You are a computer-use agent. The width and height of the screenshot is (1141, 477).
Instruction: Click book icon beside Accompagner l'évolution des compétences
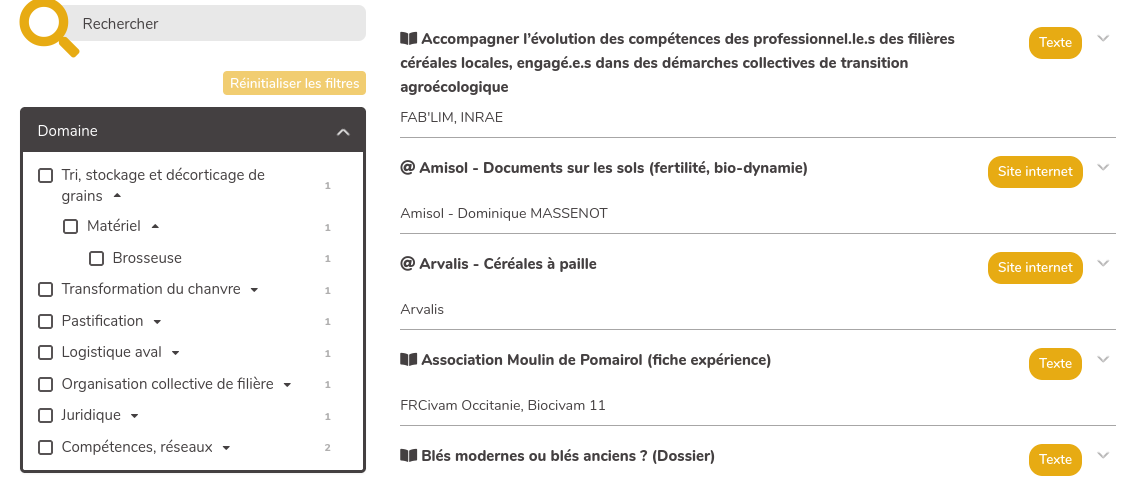(408, 39)
